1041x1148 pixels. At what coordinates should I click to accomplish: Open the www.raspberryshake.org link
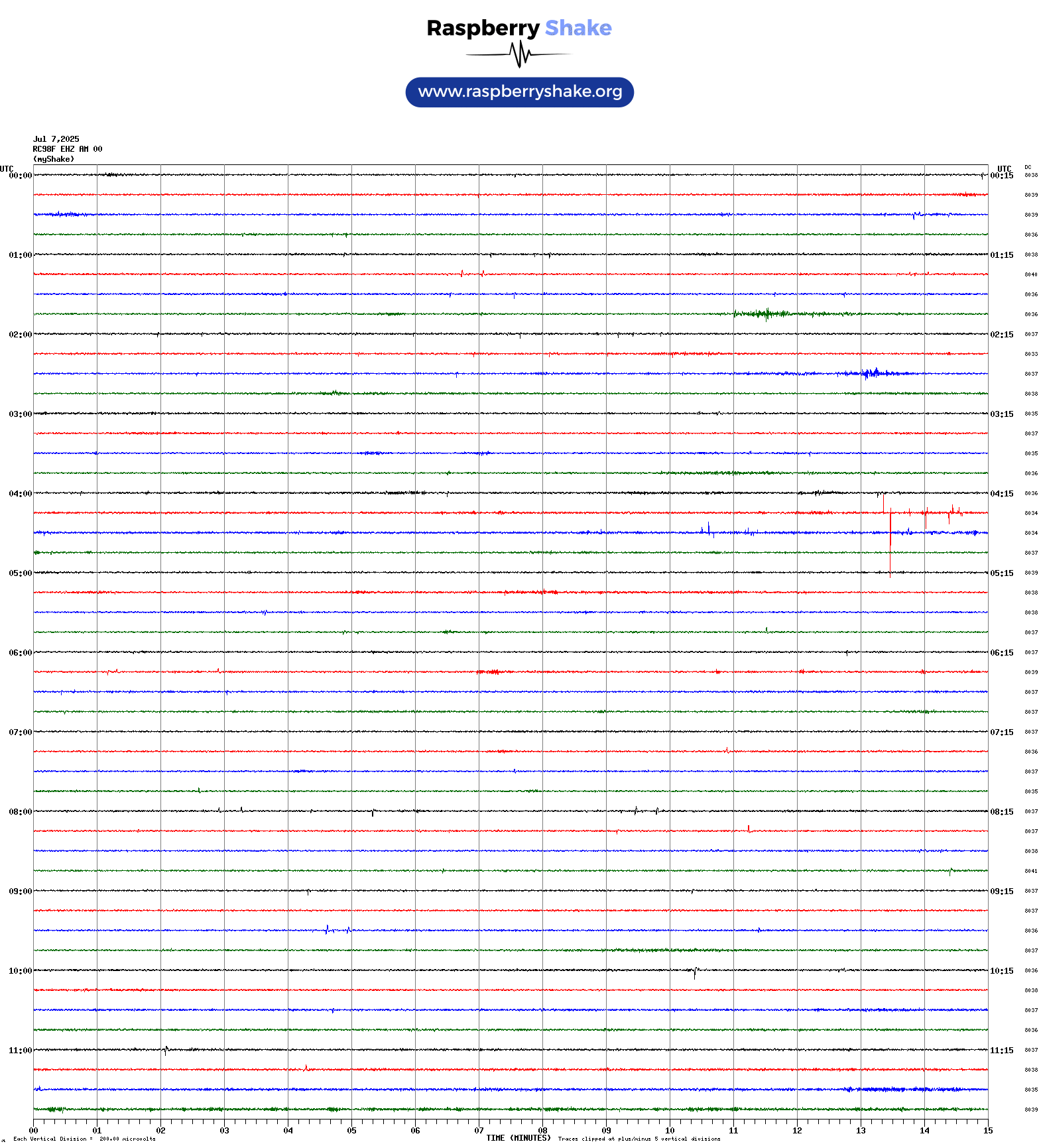click(520, 92)
